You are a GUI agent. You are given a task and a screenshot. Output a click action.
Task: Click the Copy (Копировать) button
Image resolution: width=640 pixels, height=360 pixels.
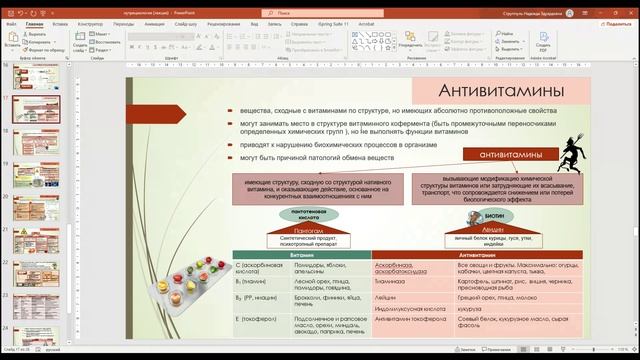click(36, 42)
